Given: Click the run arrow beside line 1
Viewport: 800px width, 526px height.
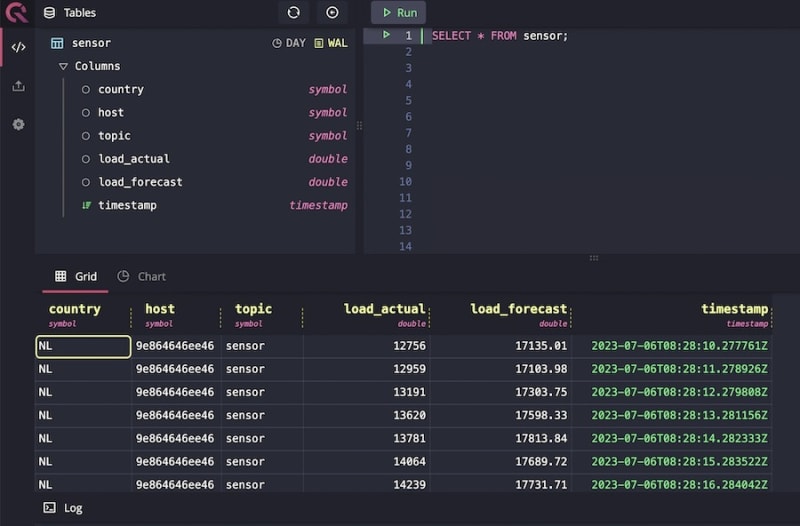Looking at the screenshot, I should coord(386,35).
